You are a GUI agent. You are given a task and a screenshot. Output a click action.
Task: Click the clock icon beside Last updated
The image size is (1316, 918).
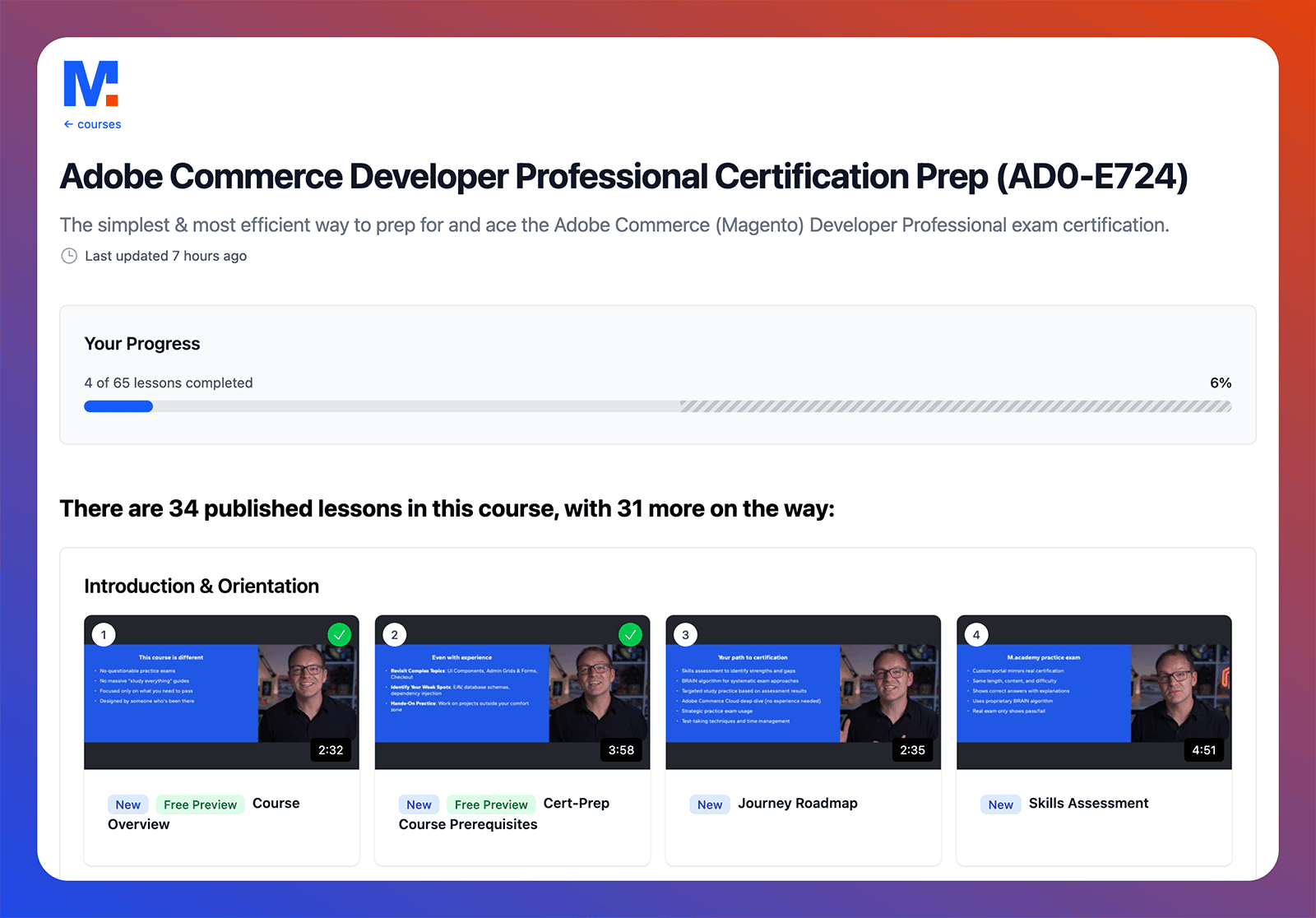[69, 256]
